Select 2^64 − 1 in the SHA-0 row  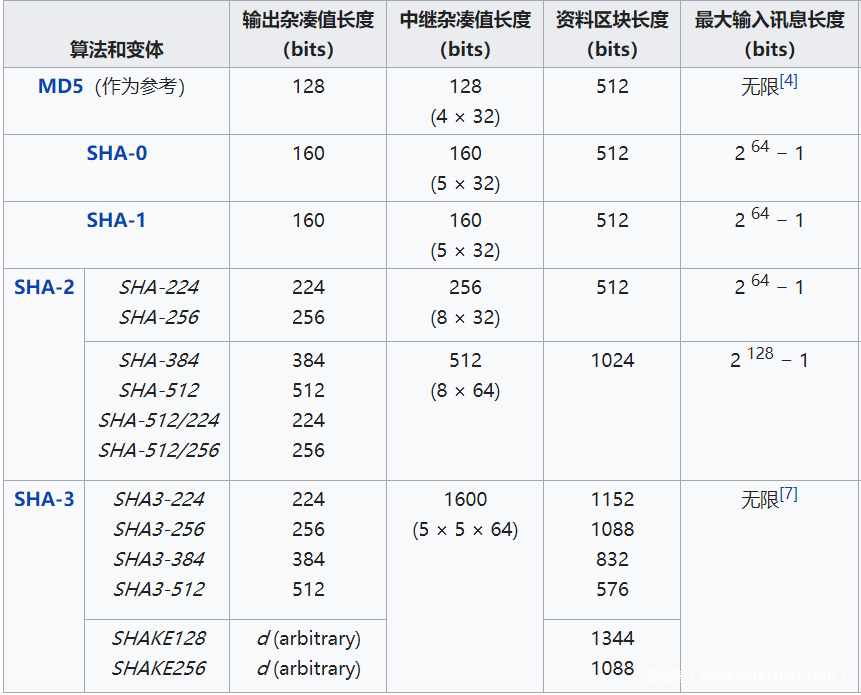click(769, 151)
